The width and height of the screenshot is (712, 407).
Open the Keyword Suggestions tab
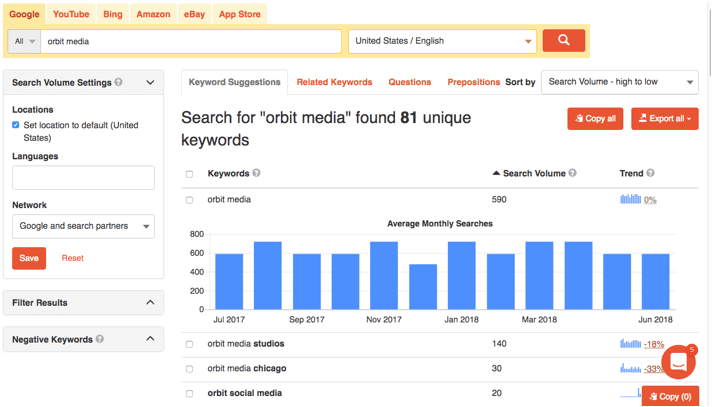pyautogui.click(x=234, y=82)
